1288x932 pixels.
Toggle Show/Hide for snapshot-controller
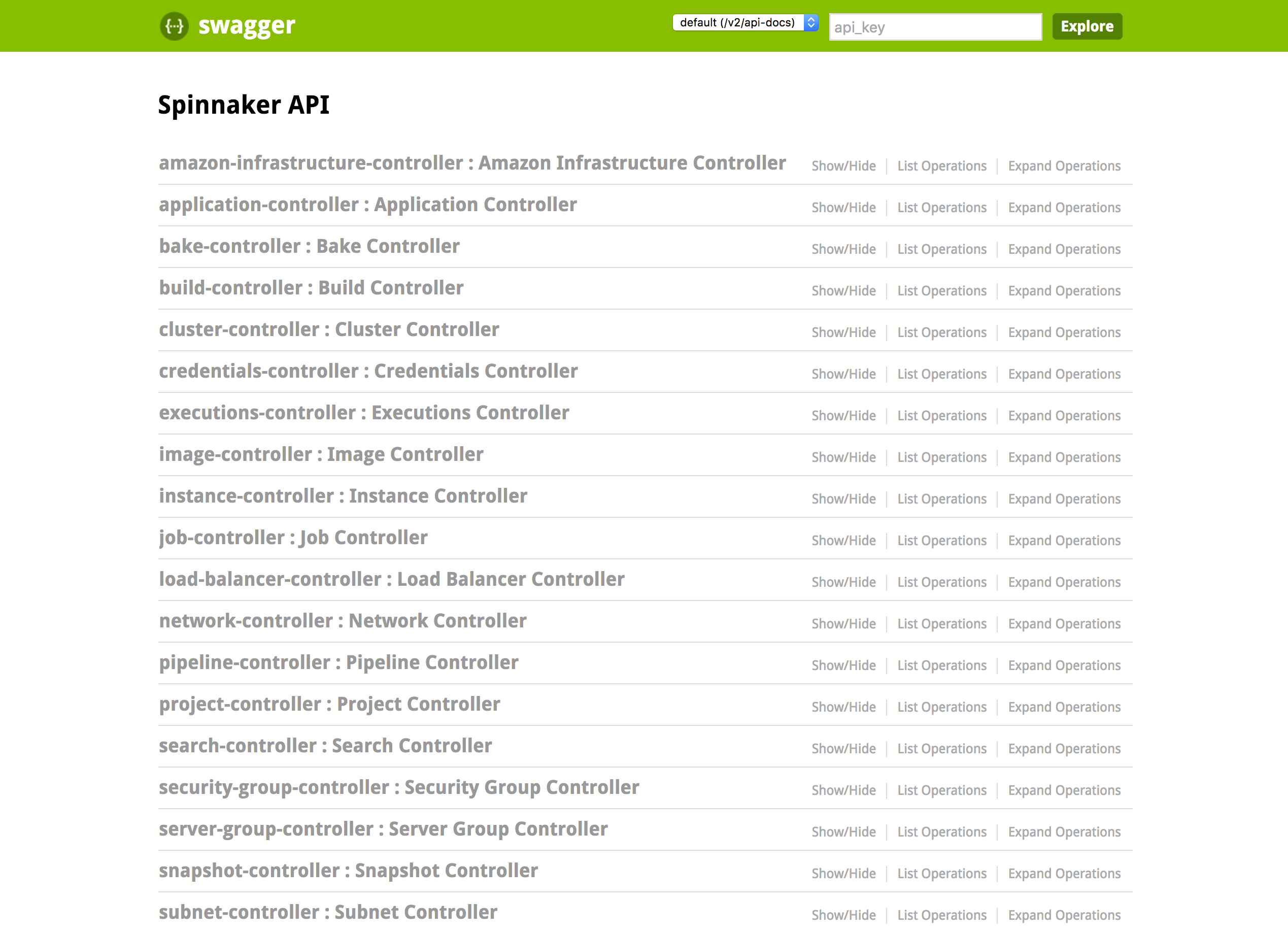point(843,874)
